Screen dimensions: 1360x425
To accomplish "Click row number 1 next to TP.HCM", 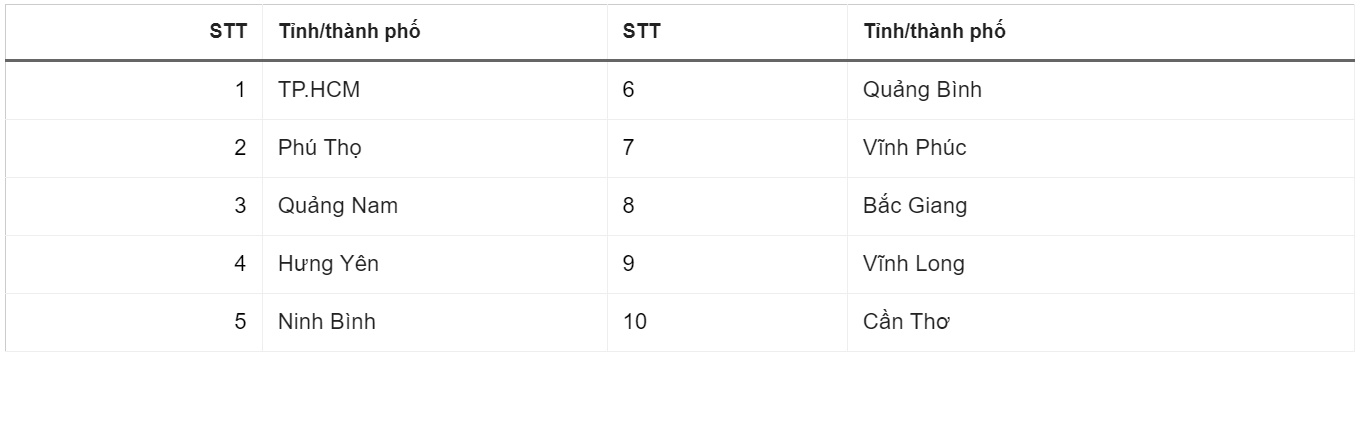I will coord(240,90).
